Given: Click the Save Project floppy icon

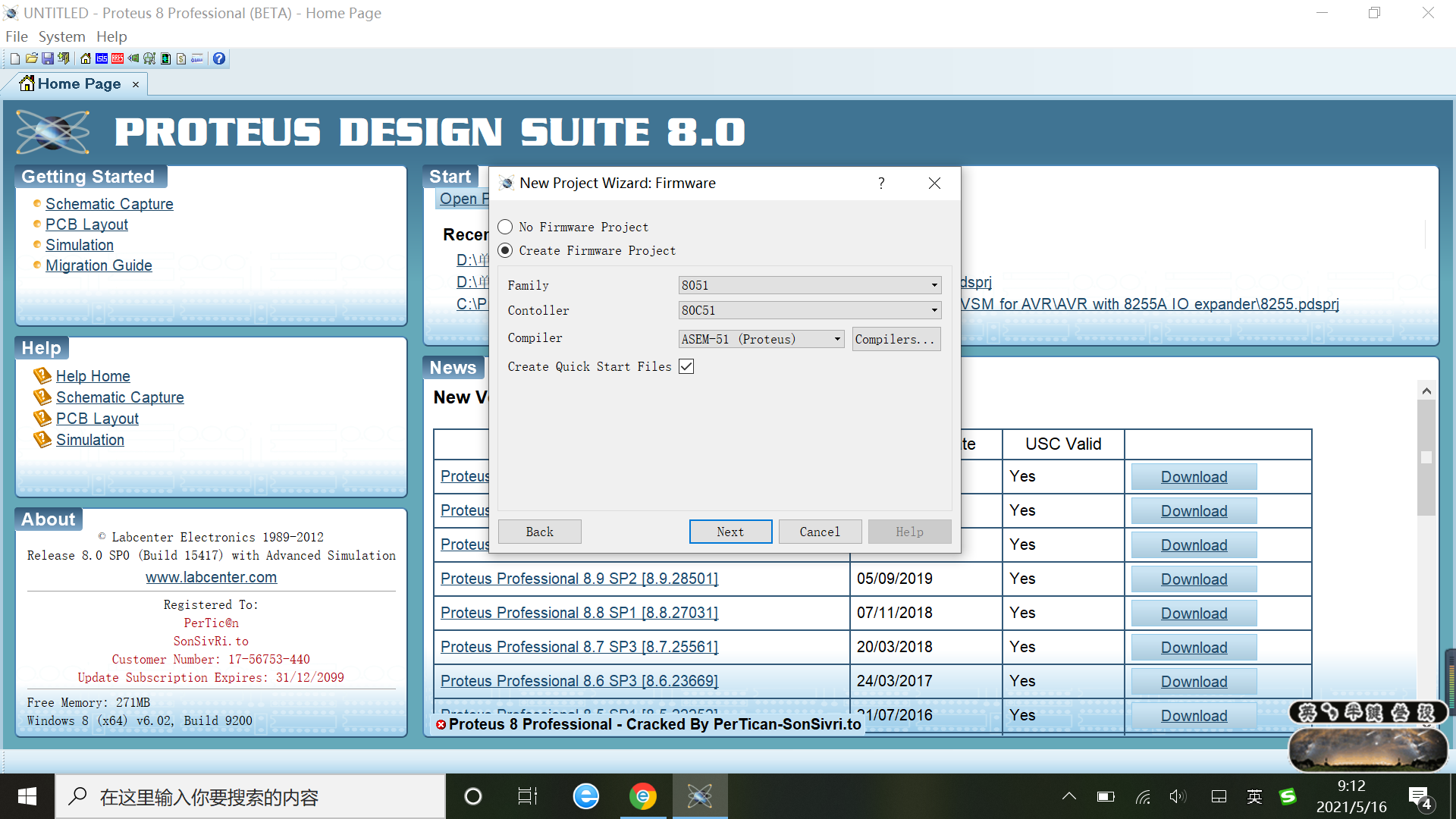Looking at the screenshot, I should coord(48,58).
